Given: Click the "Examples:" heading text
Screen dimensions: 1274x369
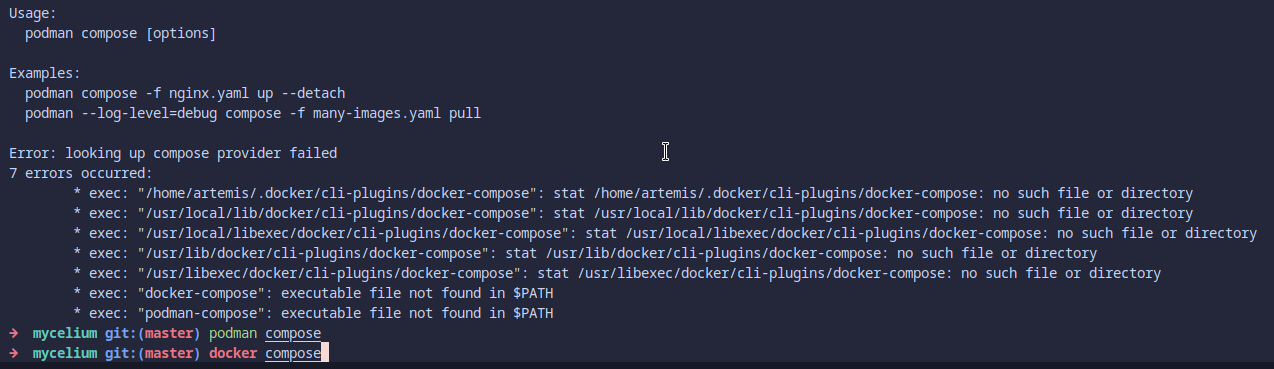Looking at the screenshot, I should tap(45, 74).
